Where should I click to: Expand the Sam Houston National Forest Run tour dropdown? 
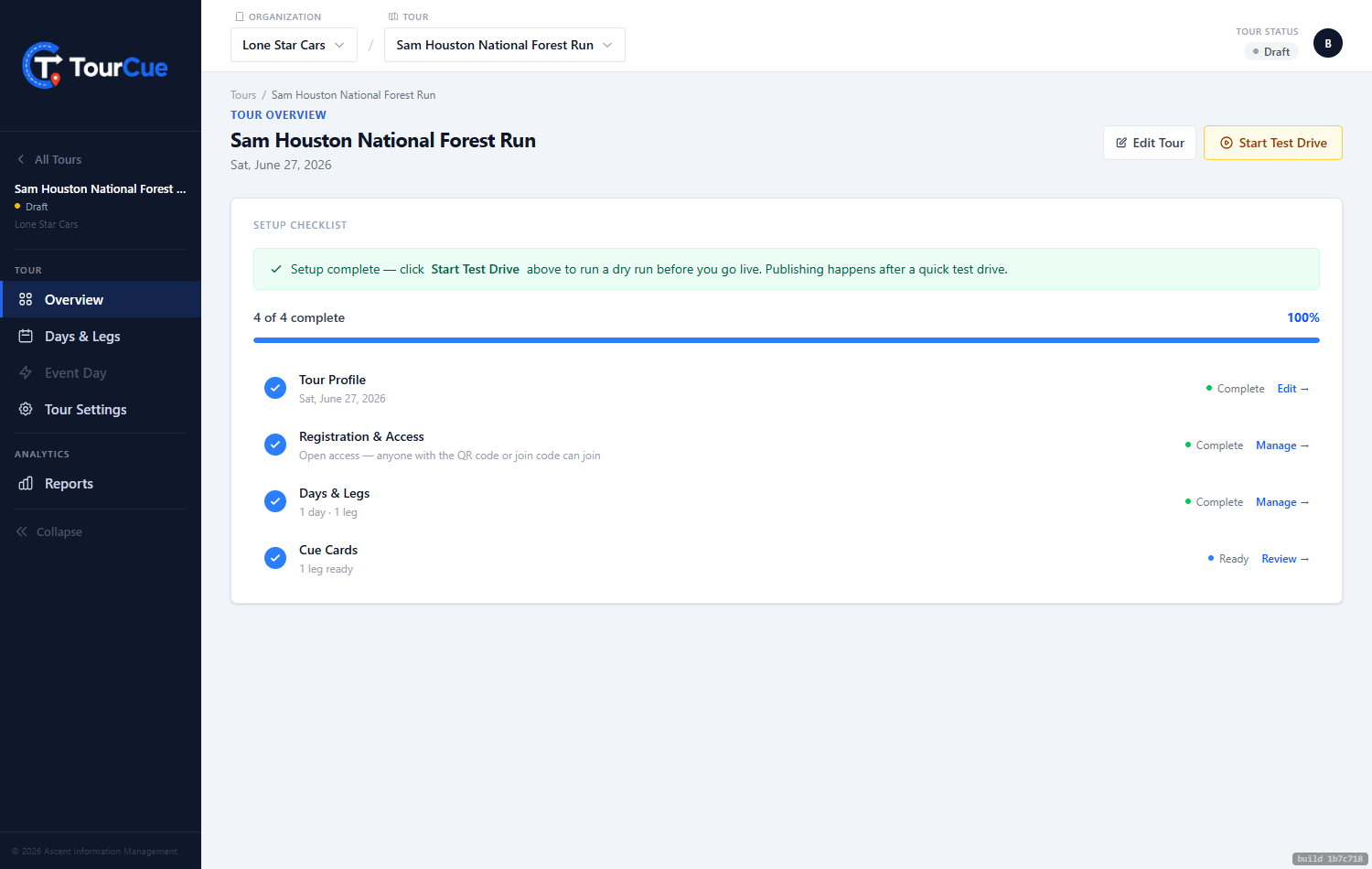505,45
